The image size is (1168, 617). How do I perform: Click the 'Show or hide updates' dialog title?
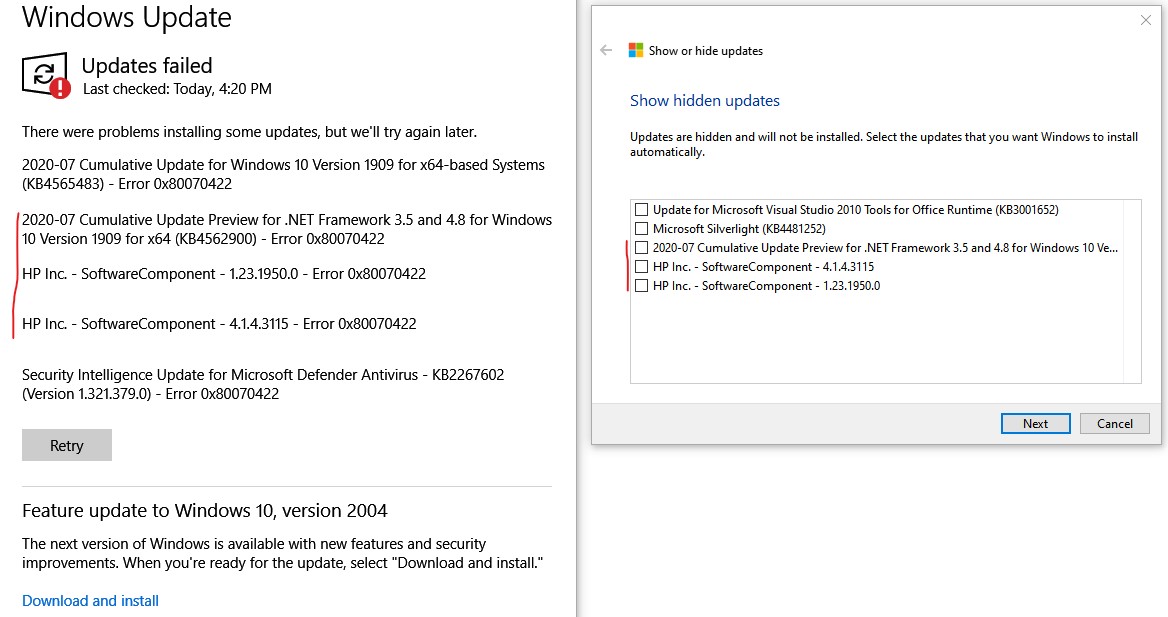coord(705,51)
